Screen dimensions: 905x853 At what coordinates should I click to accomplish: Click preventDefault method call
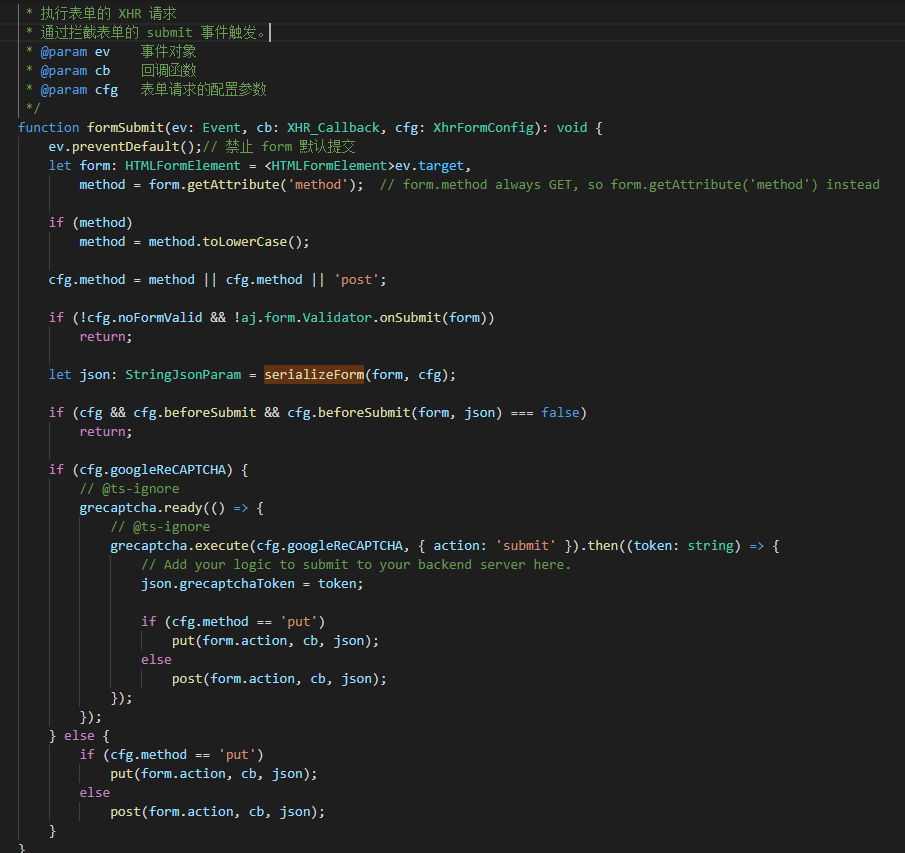tap(125, 147)
